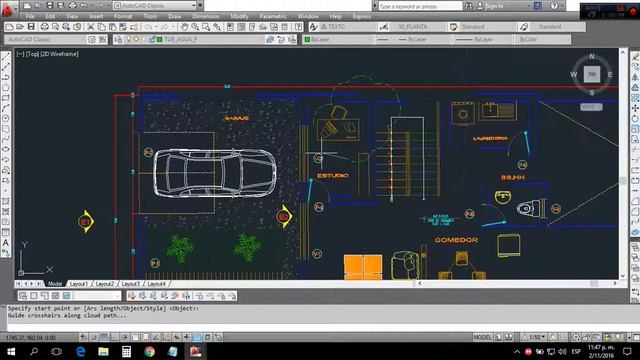Select the Line tool in Draw toolbar

point(6,56)
